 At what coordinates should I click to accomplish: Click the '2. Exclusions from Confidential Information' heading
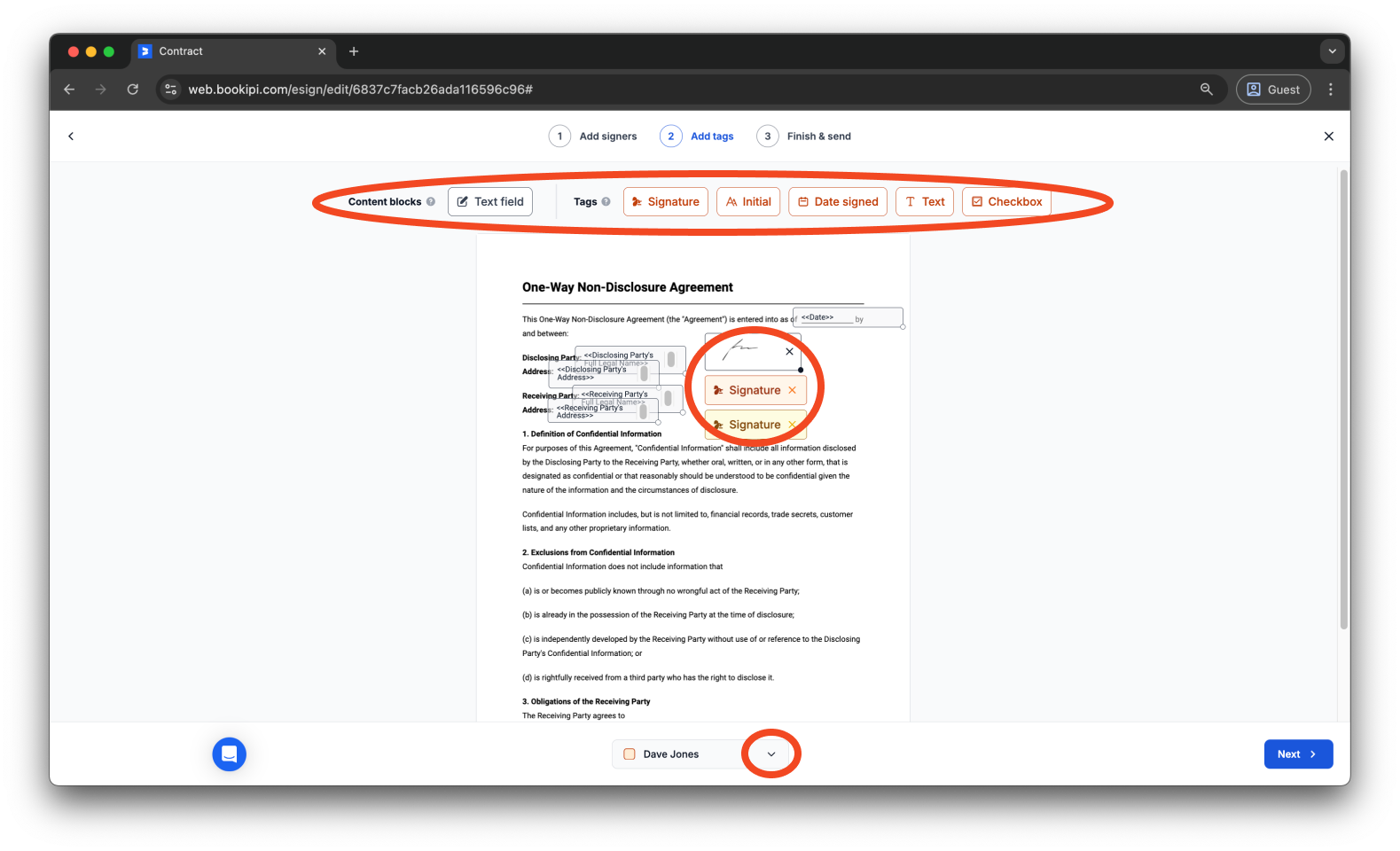click(x=598, y=553)
